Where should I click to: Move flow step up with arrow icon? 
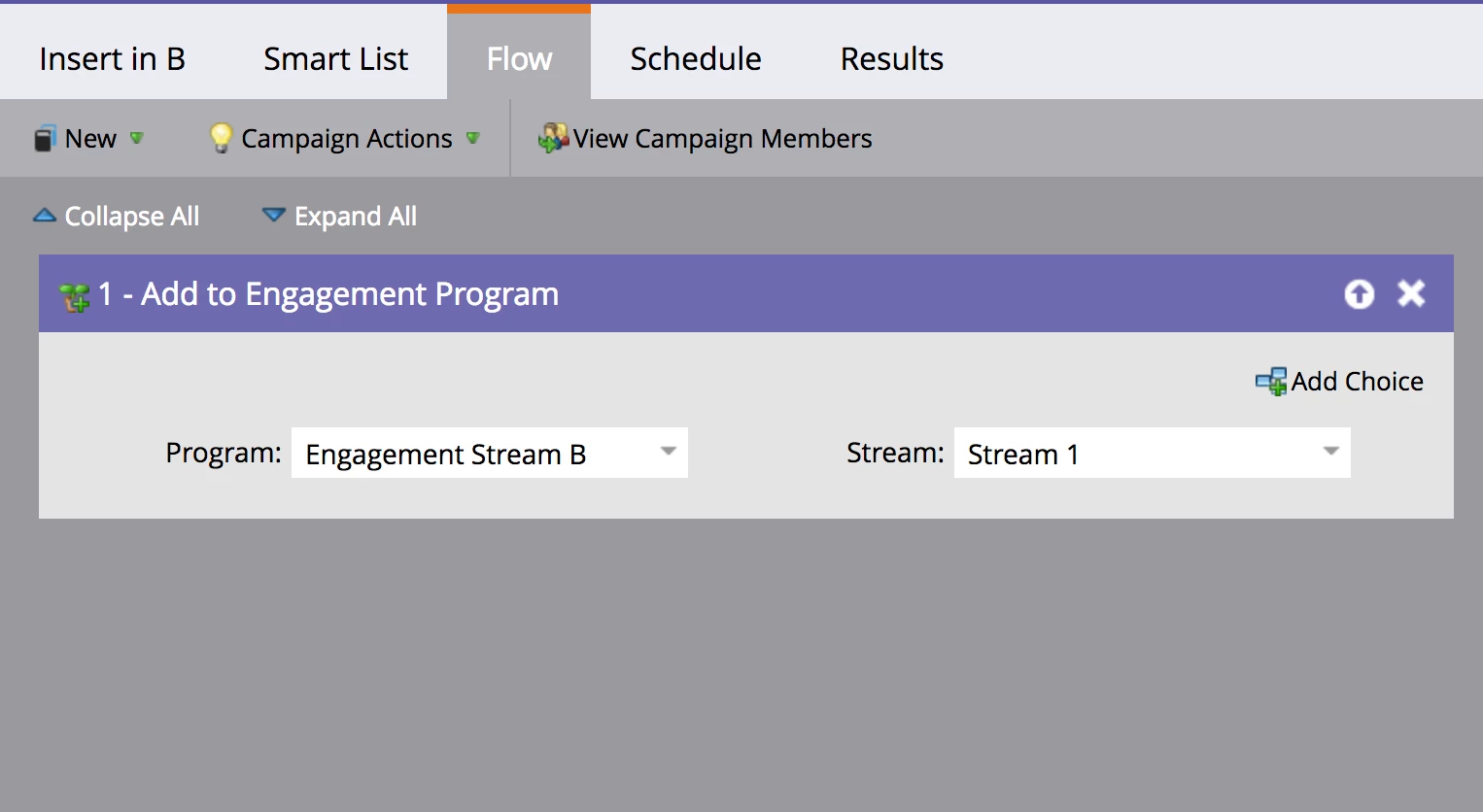pos(1359,293)
